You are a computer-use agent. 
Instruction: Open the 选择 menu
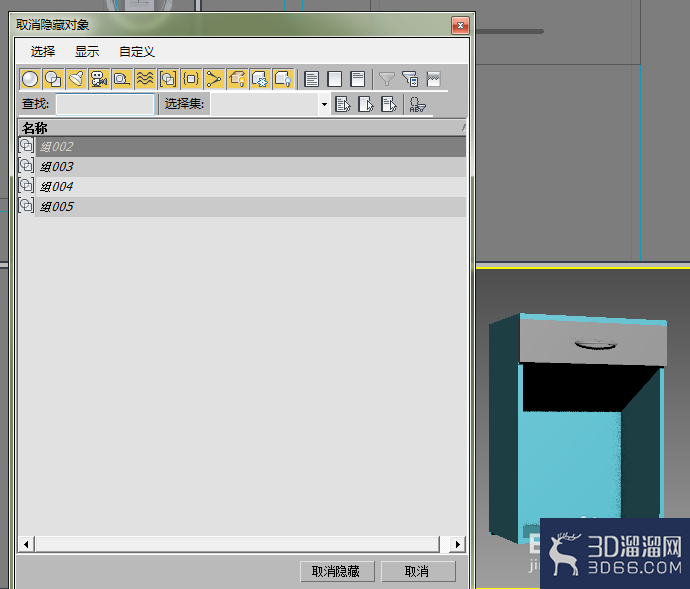click(43, 52)
